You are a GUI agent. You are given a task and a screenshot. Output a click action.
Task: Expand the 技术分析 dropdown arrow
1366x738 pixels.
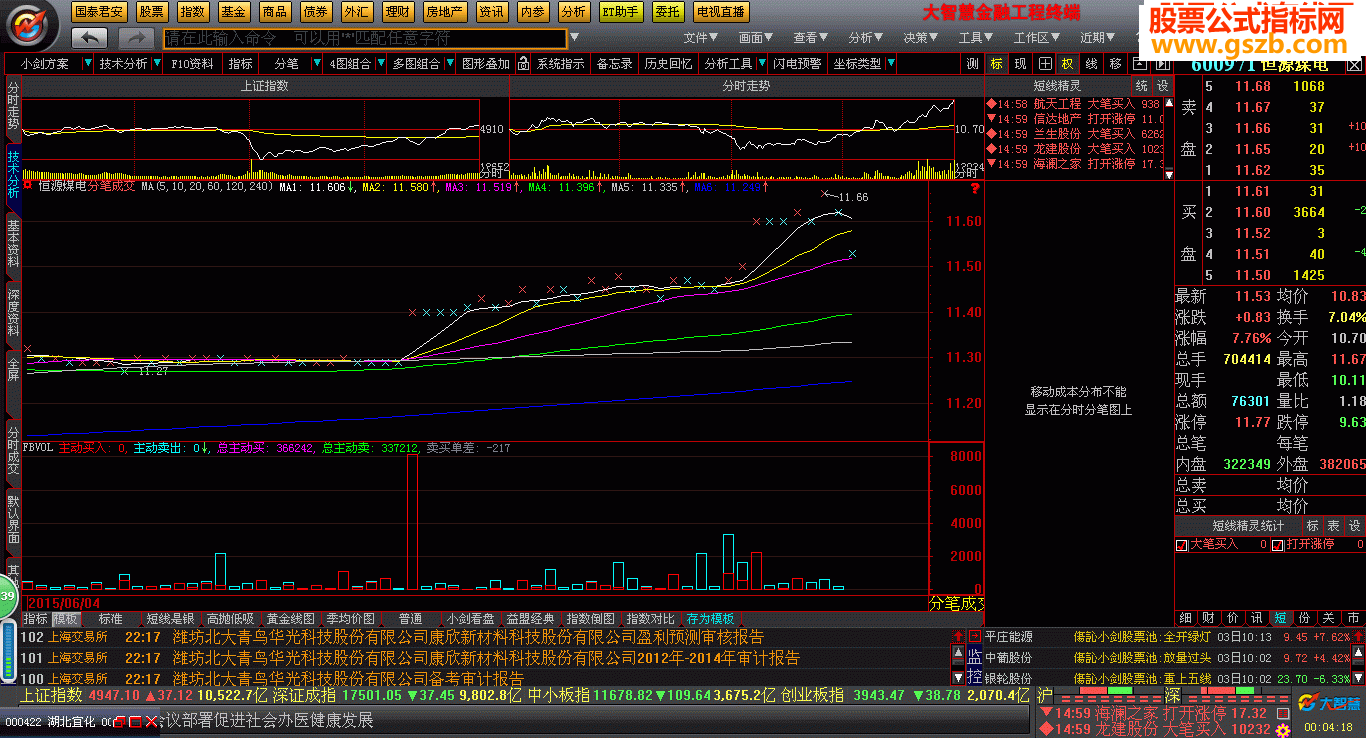156,64
